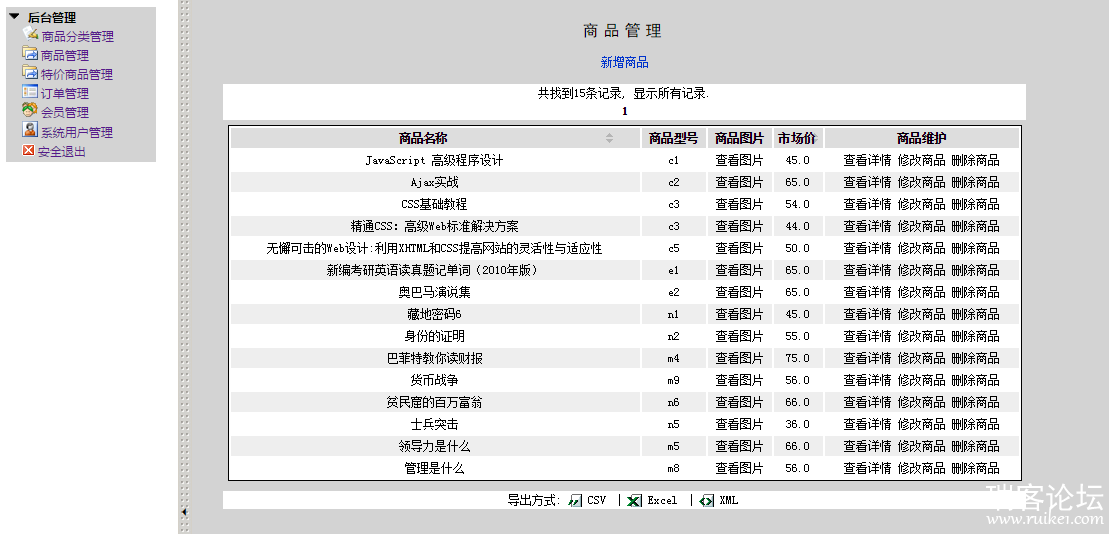Open 系统用户管理 in the sidebar

pos(77,132)
